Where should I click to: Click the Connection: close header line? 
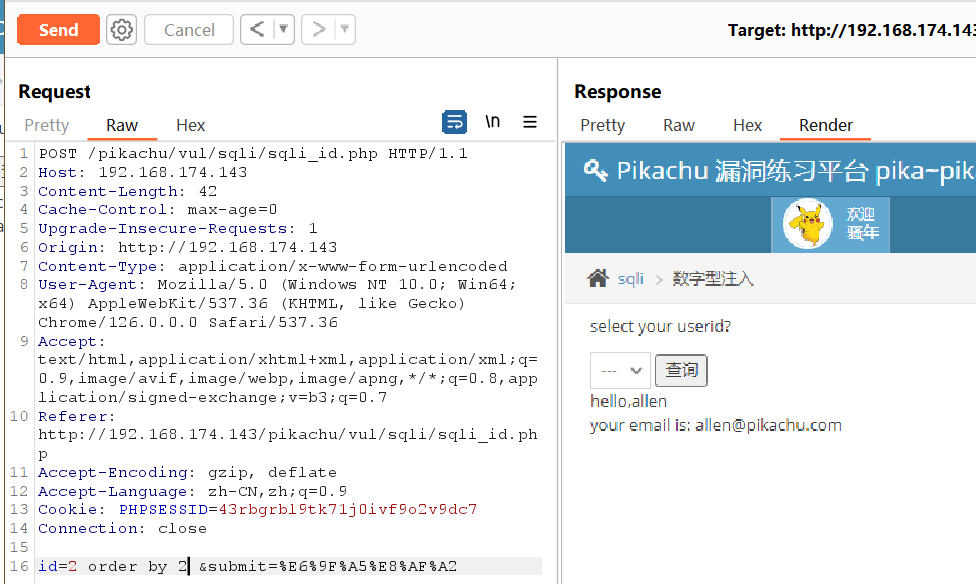pyautogui.click(x=122, y=528)
